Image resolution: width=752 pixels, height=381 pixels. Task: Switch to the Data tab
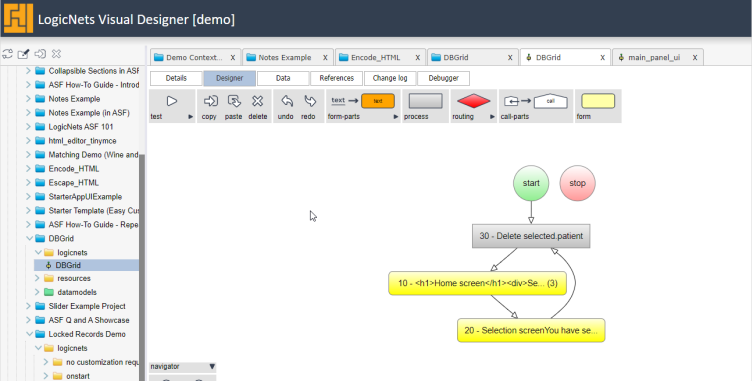[283, 78]
